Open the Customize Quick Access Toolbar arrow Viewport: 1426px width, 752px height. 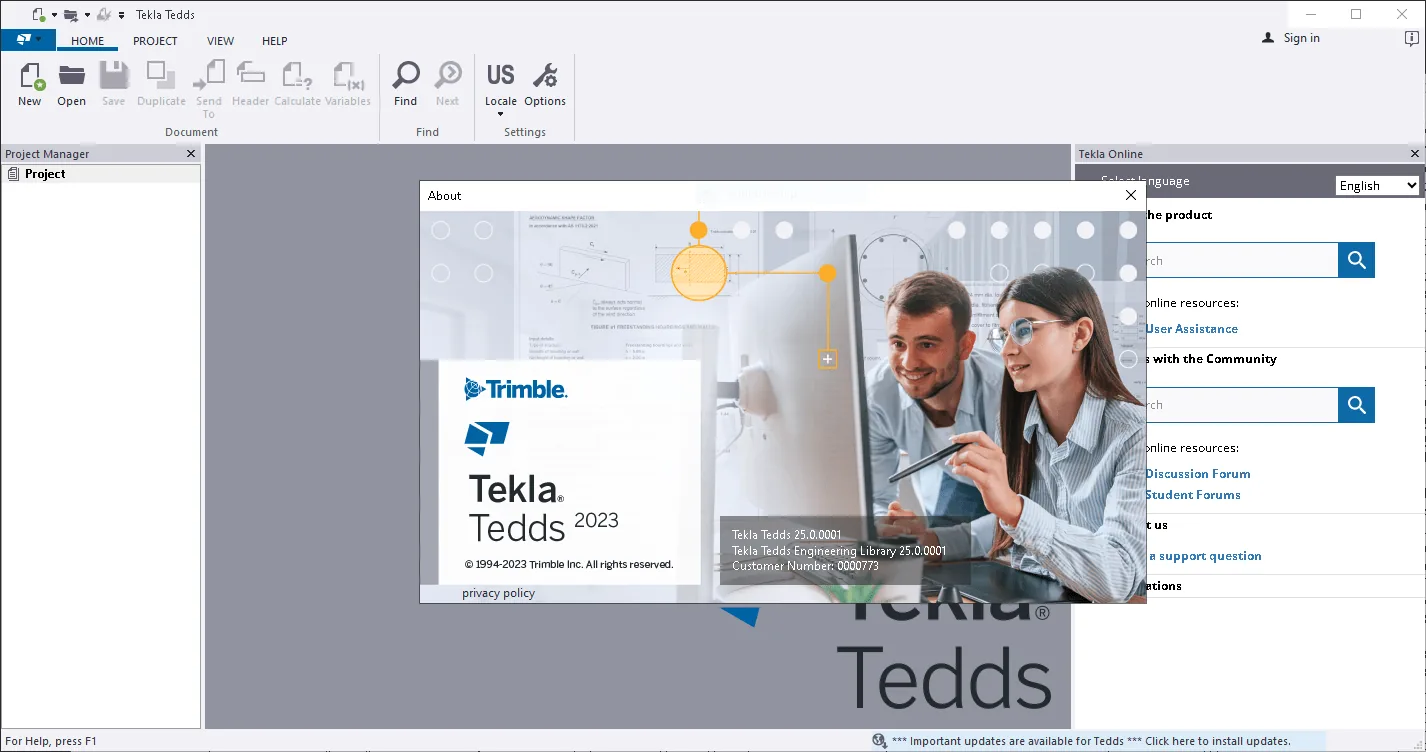point(121,15)
